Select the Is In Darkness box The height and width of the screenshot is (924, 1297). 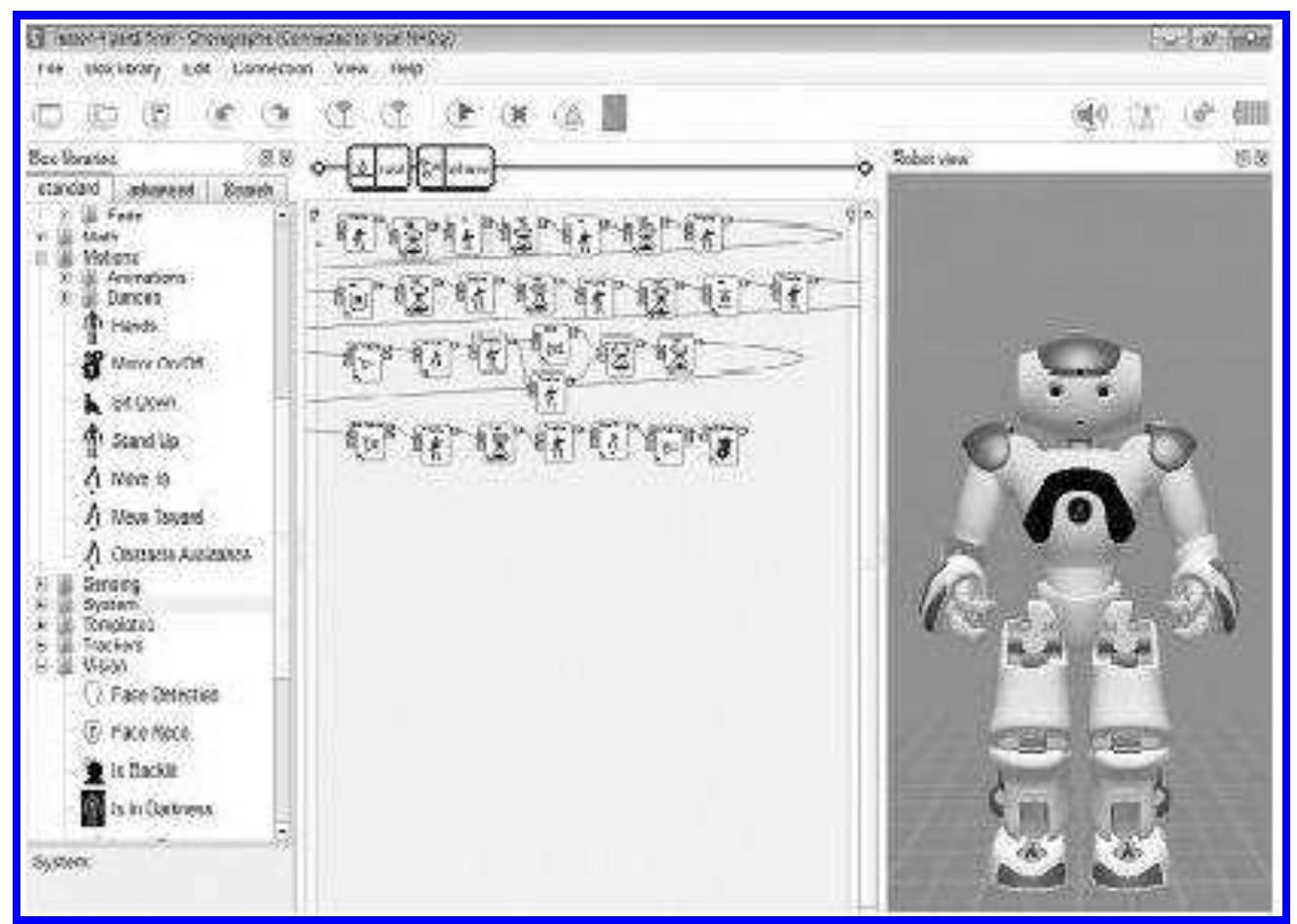[136, 810]
